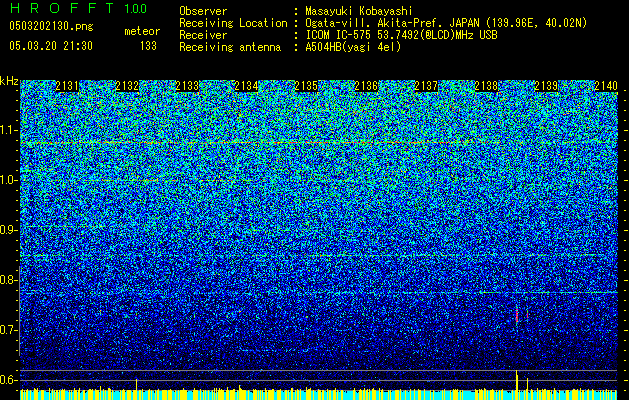Image resolution: width=629 pixels, height=400 pixels.
Task: Click the Receiving Location label
Action: coord(233,23)
